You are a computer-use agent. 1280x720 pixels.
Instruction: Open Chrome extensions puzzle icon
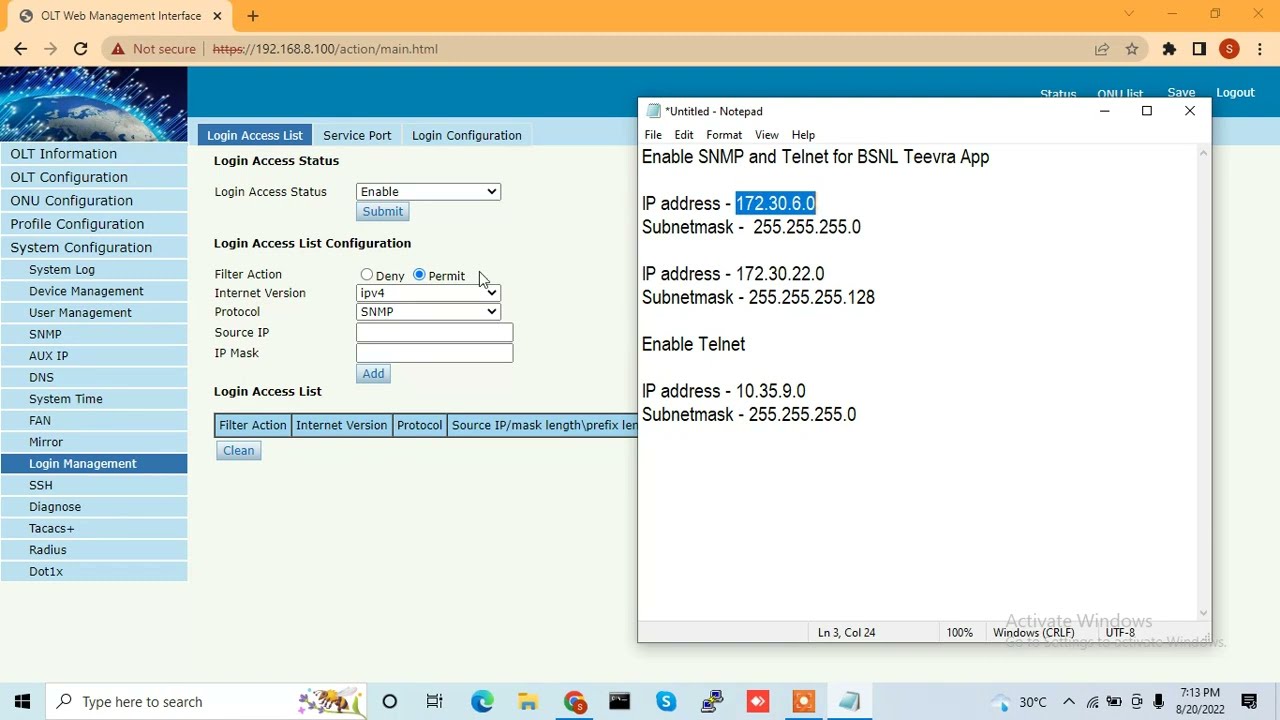pos(1169,49)
